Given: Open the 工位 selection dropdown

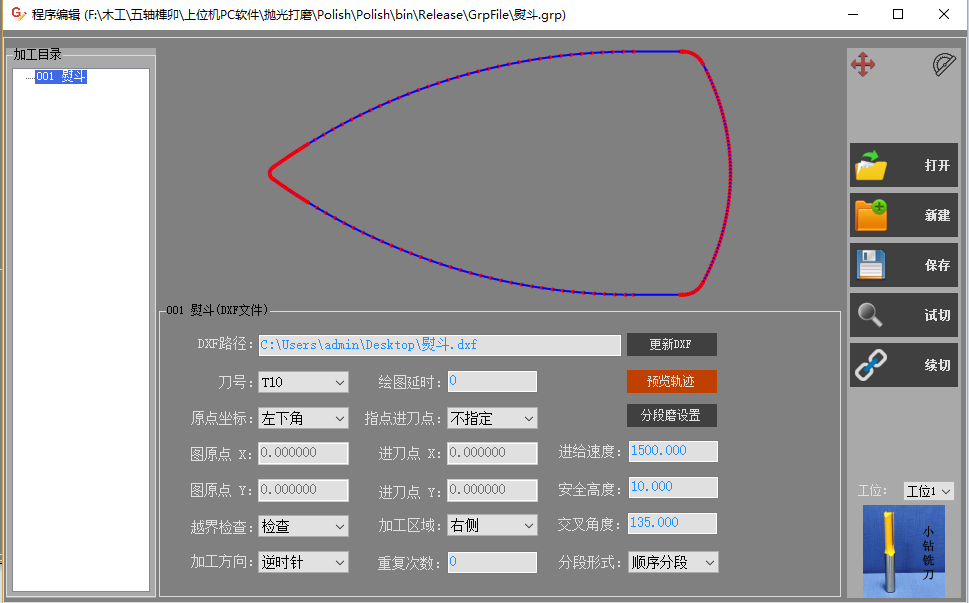Looking at the screenshot, I should click(928, 491).
